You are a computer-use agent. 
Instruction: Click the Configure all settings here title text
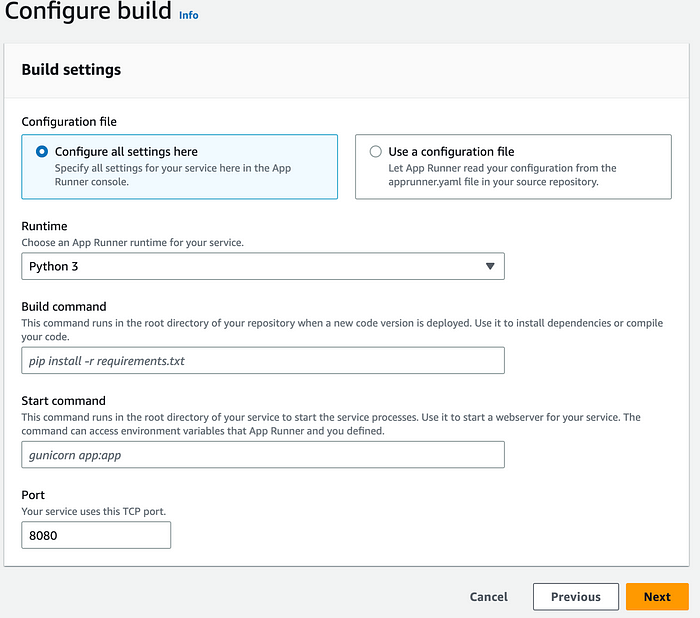(x=126, y=152)
